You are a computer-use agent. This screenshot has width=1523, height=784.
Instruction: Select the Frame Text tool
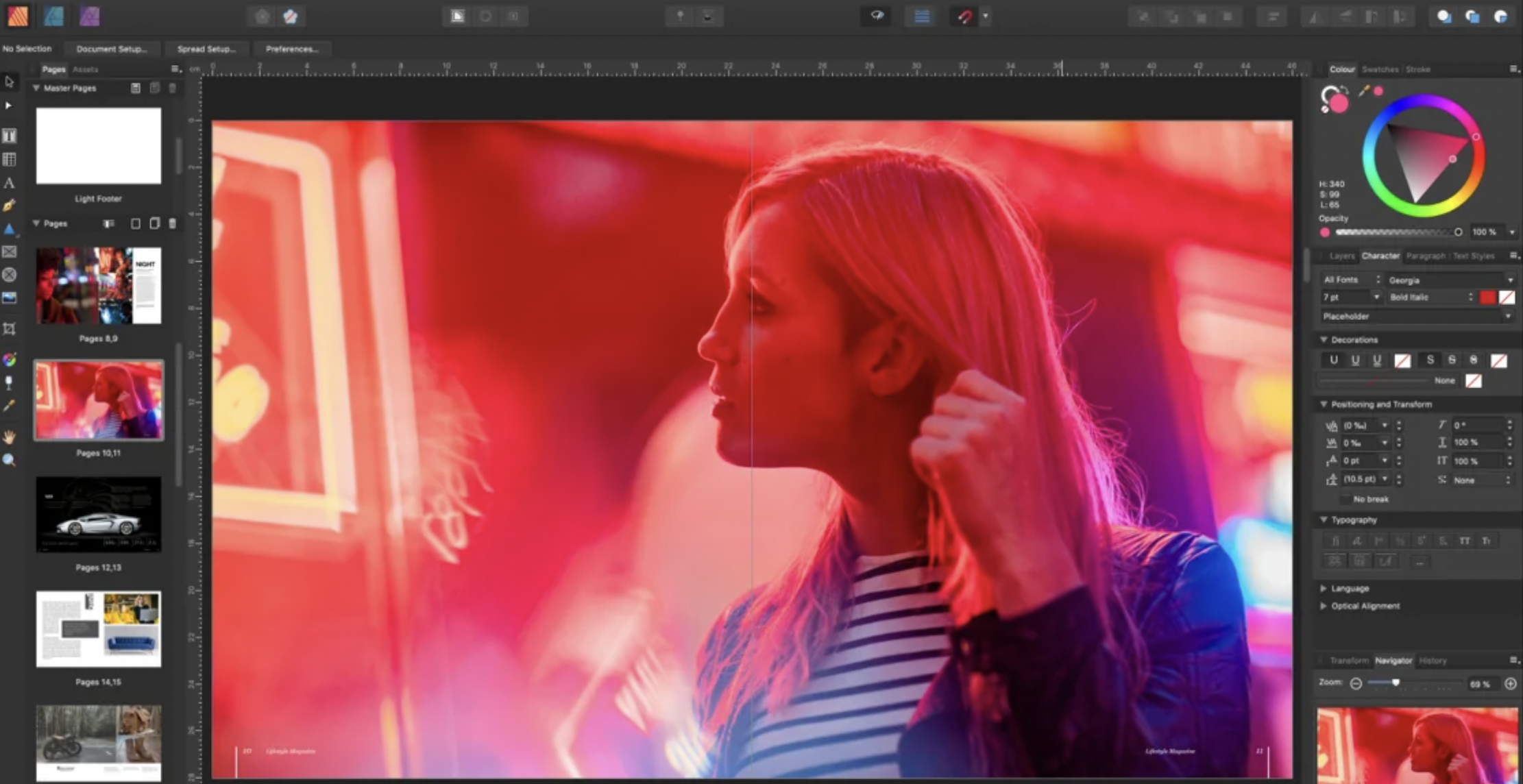10,136
